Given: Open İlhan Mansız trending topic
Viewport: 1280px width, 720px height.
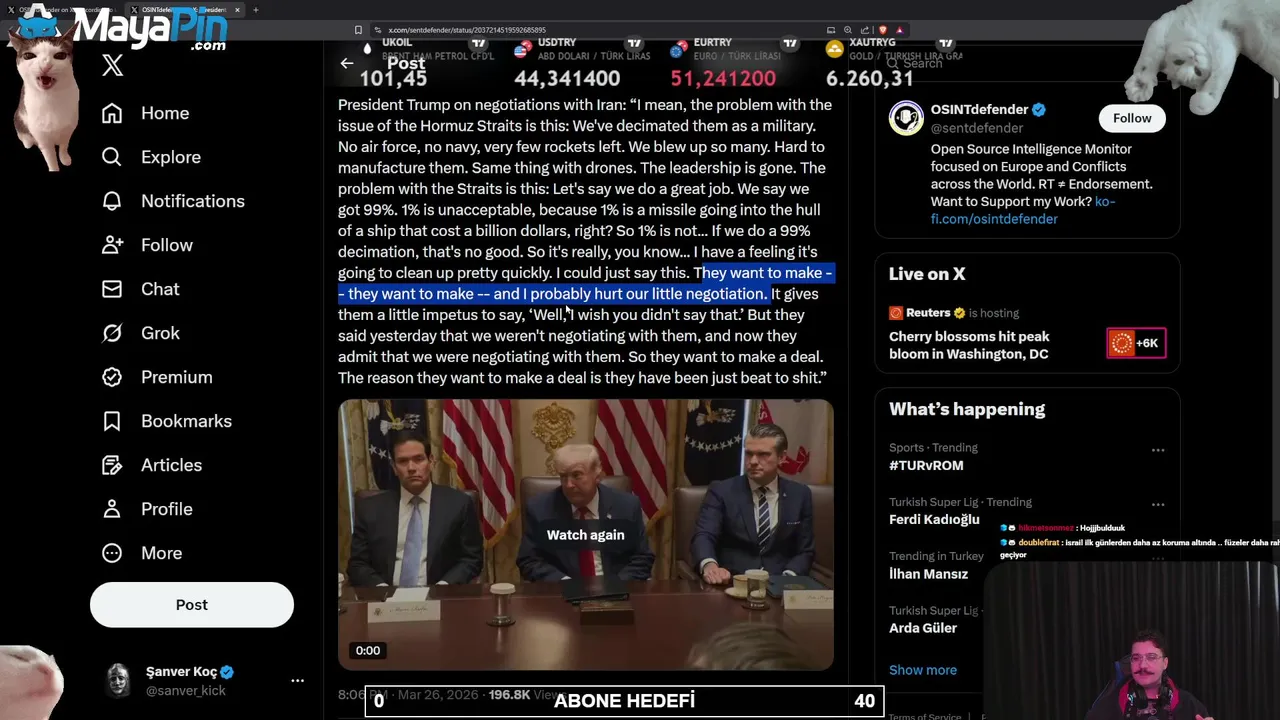Looking at the screenshot, I should click(x=928, y=574).
